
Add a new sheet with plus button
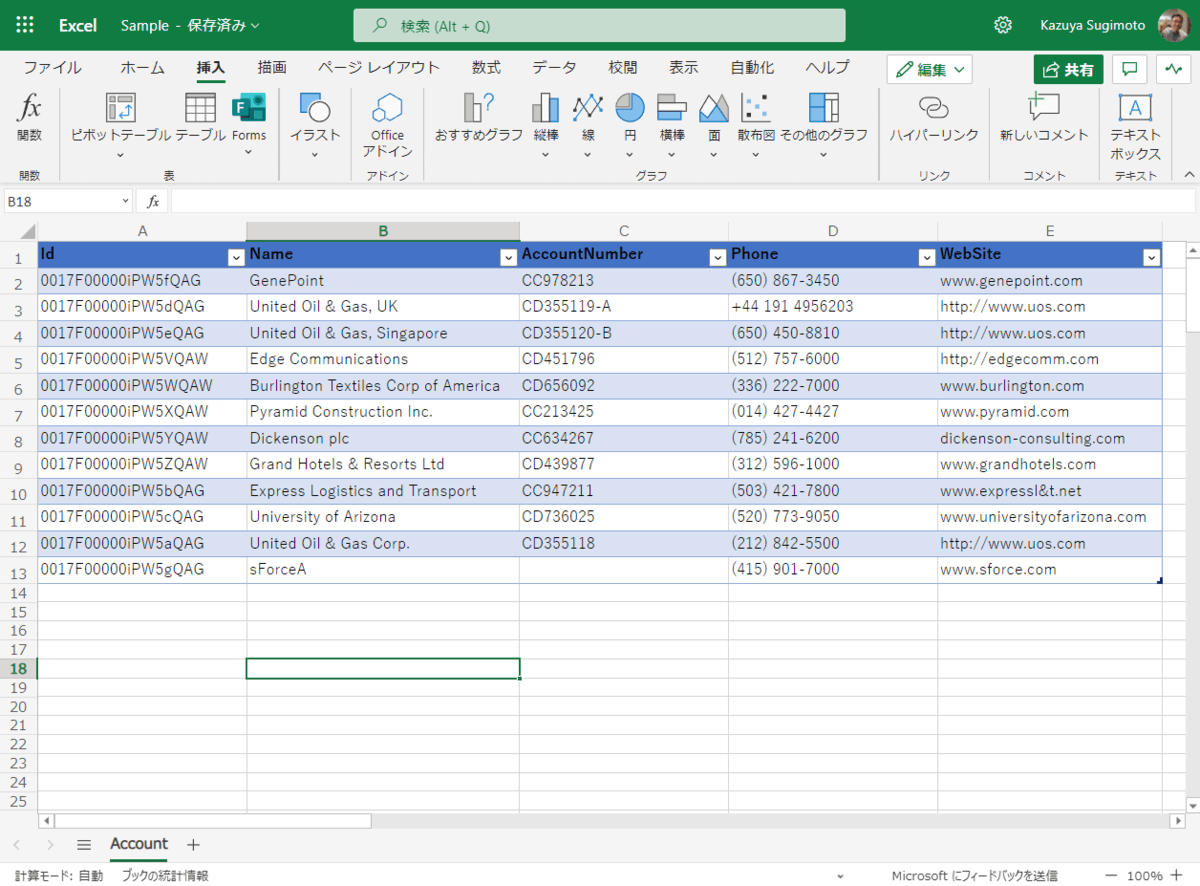tap(194, 845)
